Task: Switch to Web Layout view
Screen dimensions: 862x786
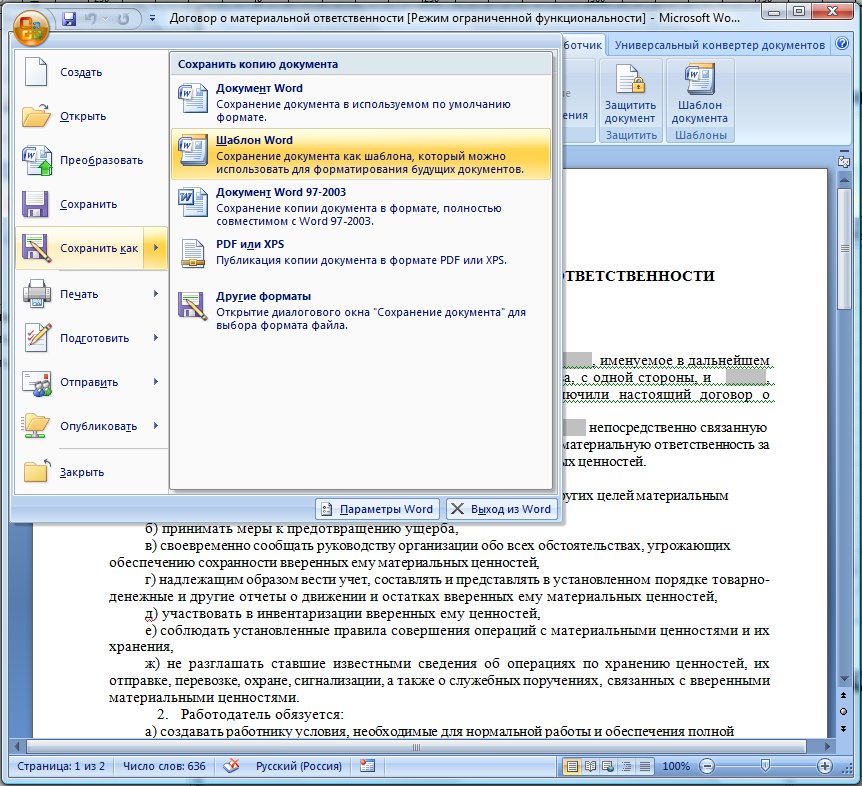Action: pyautogui.click(x=608, y=766)
